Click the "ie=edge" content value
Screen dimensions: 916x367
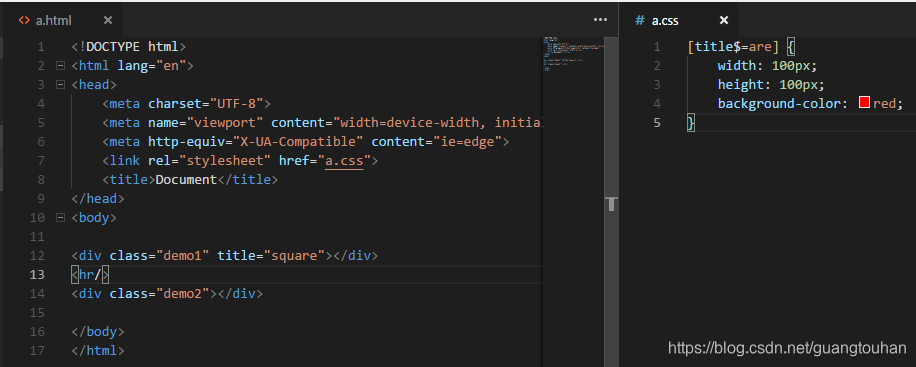[467, 141]
